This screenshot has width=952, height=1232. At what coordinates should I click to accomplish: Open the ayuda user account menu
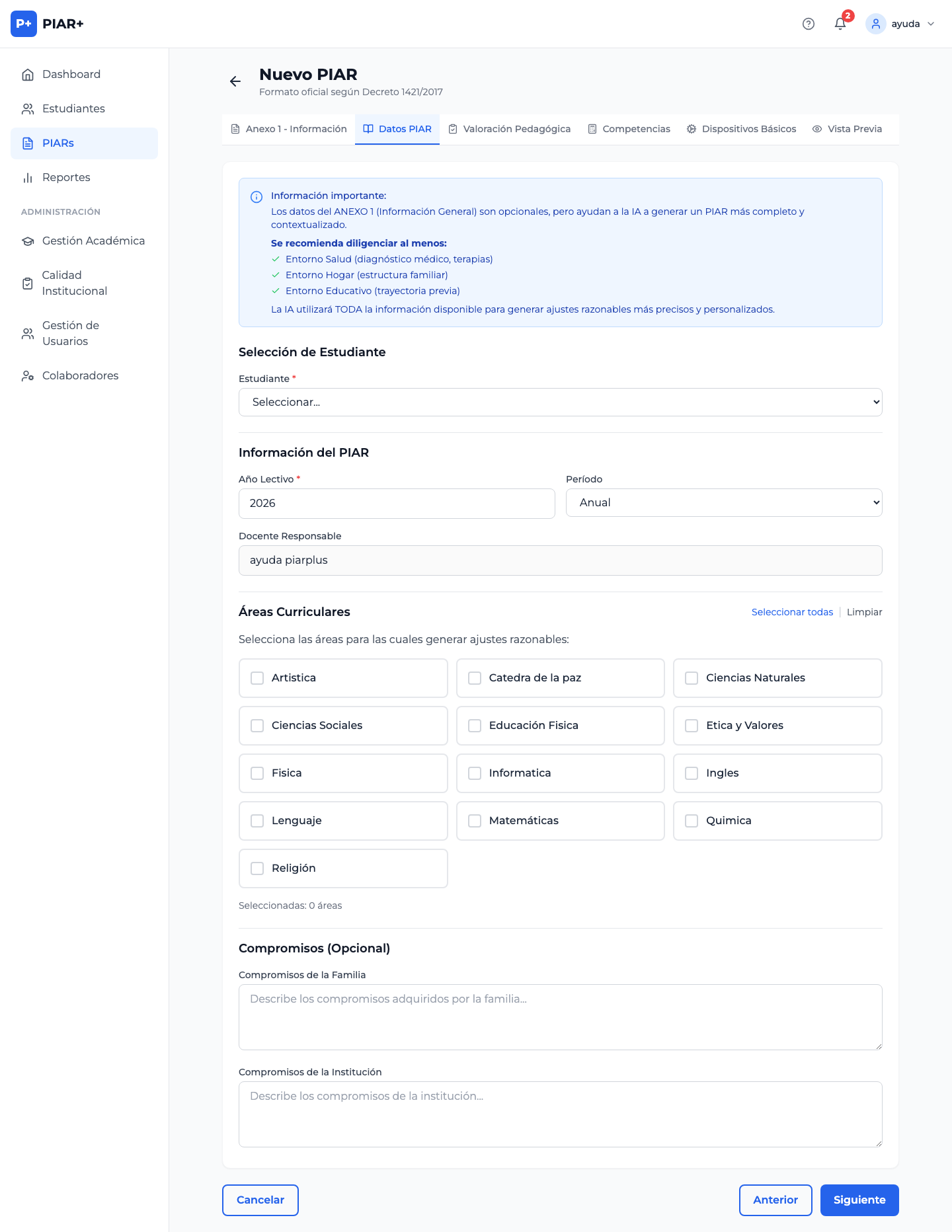(x=900, y=24)
